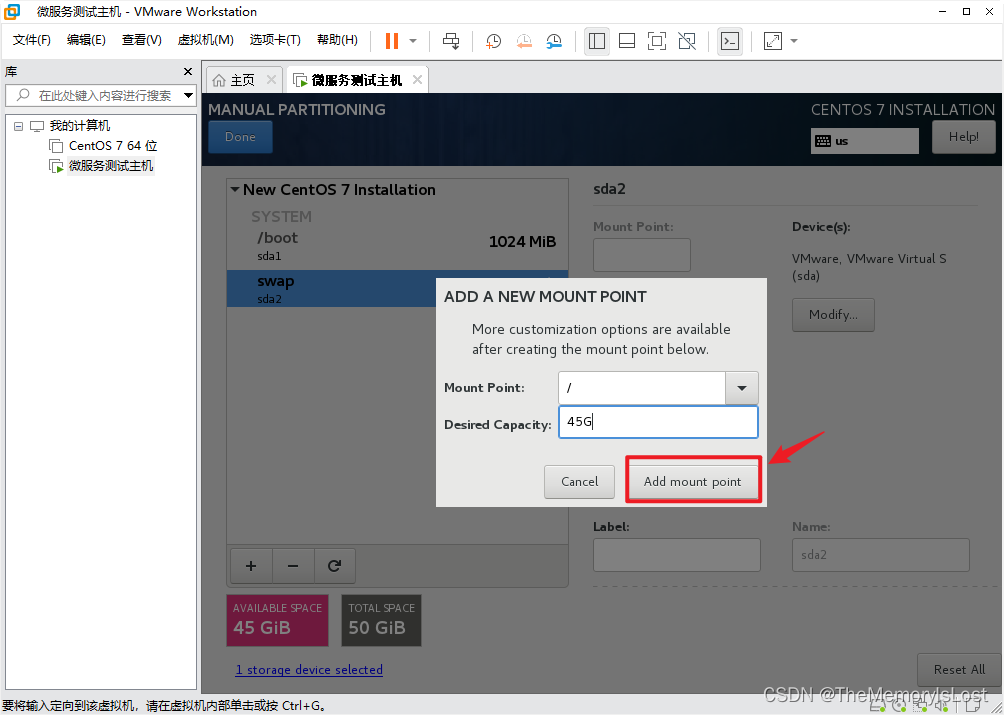Click the Add mount point button
Image resolution: width=1004 pixels, height=715 pixels.
click(693, 481)
